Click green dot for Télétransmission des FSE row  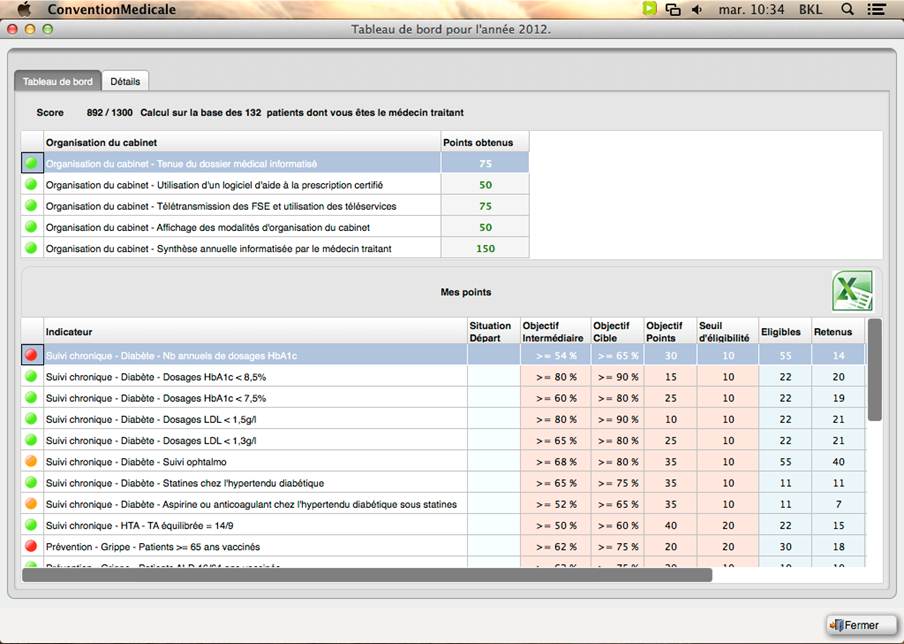[32, 205]
